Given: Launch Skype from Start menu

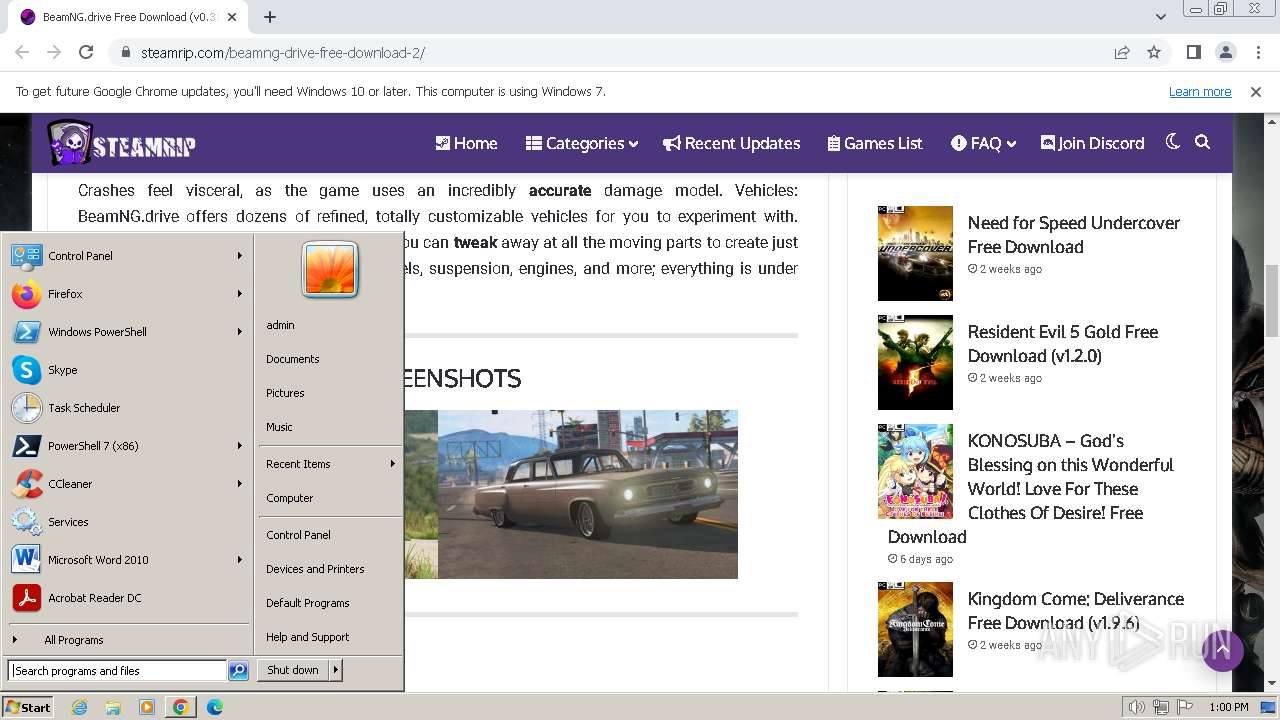Looking at the screenshot, I should [127, 370].
